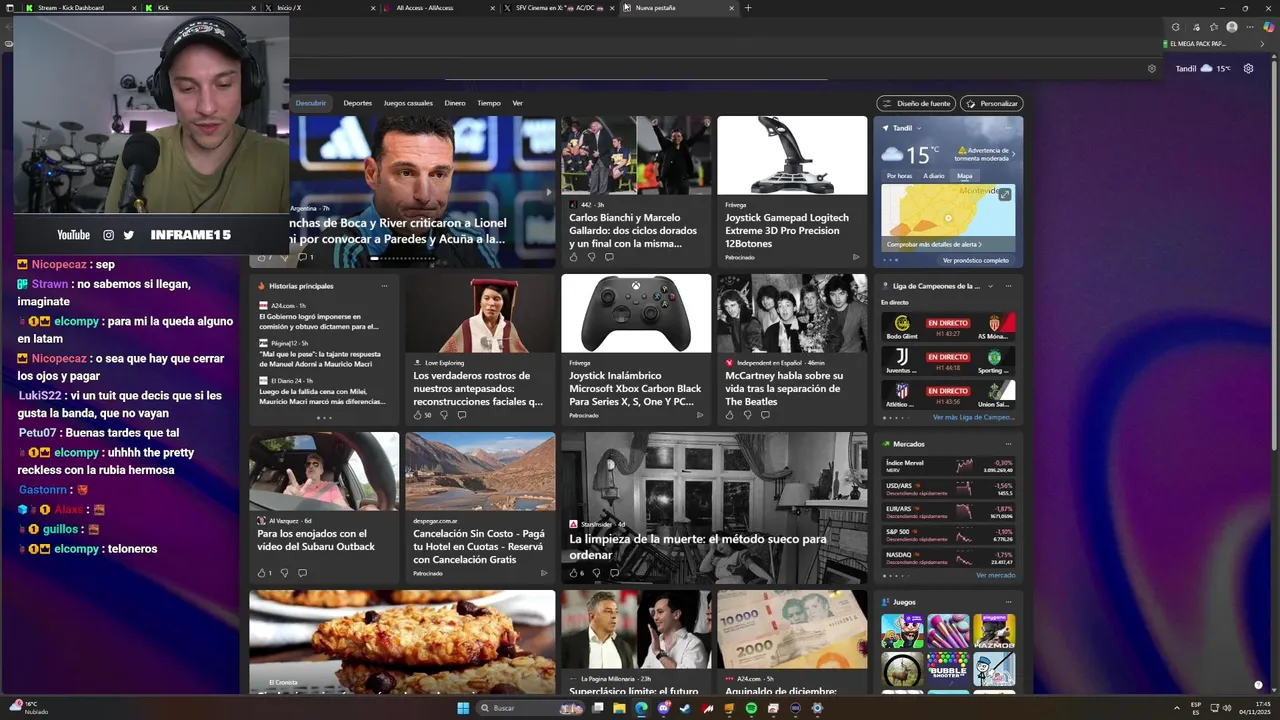Open the browser favorites star icon

1213,27
